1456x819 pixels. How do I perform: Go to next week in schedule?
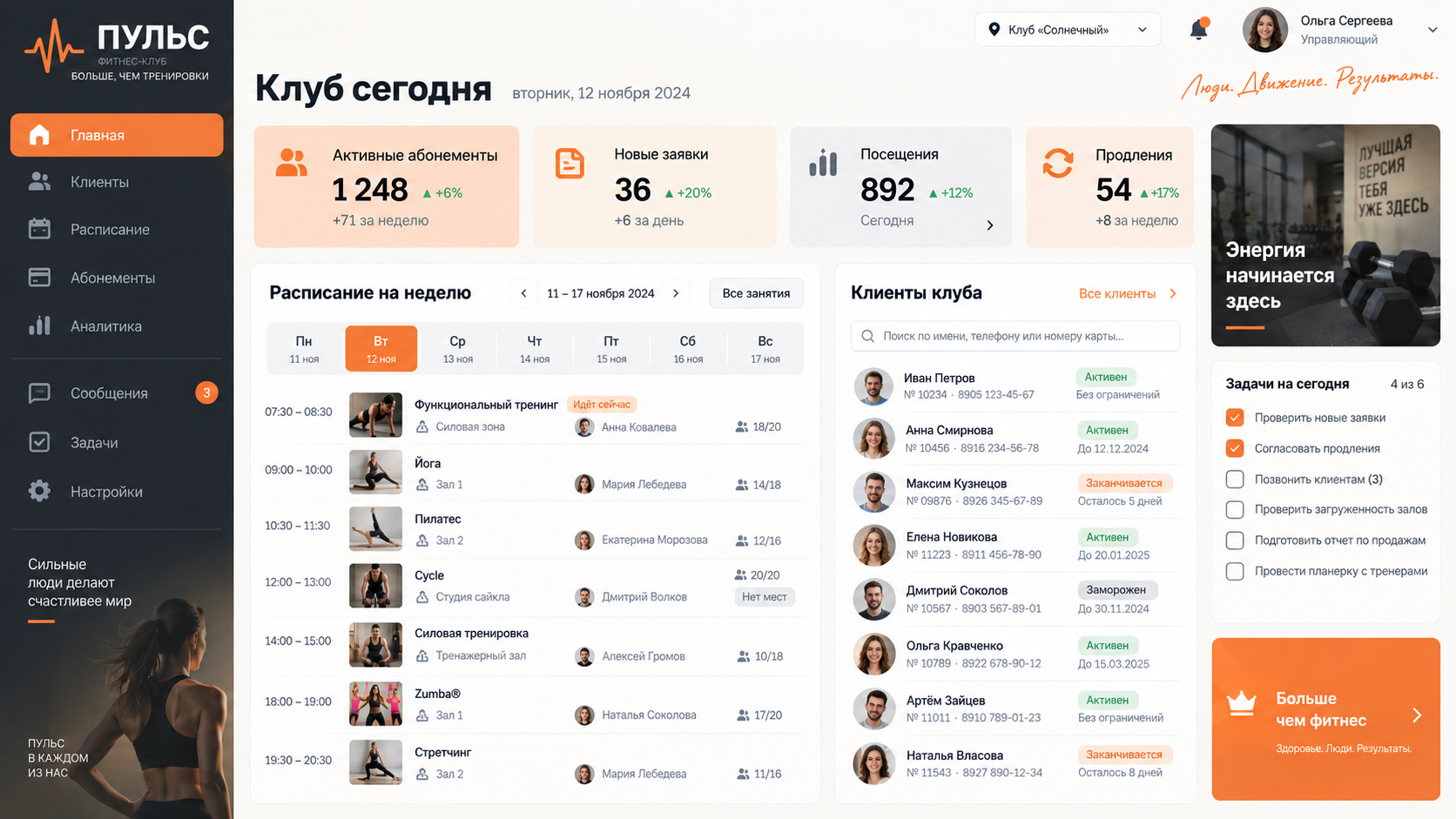click(676, 293)
